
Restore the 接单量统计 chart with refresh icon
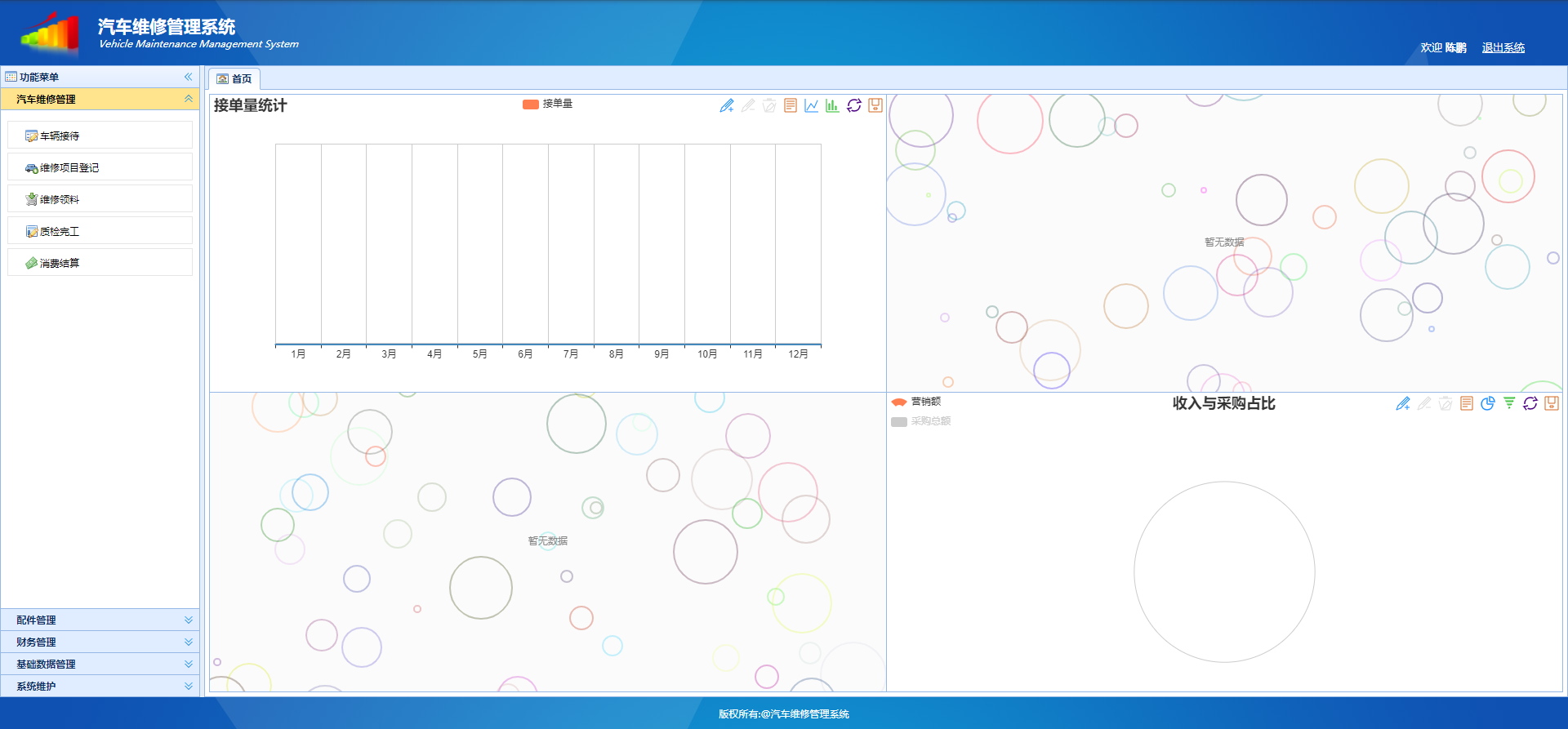click(854, 105)
